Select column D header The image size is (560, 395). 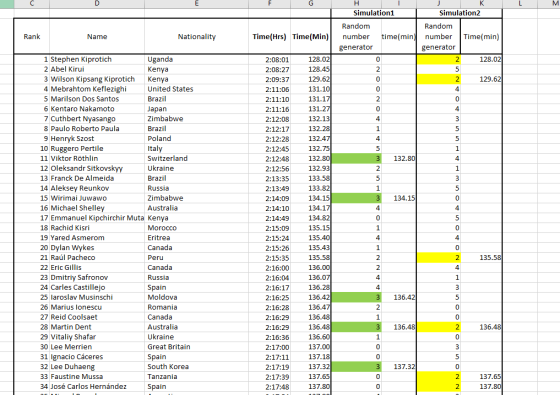tap(97, 4)
